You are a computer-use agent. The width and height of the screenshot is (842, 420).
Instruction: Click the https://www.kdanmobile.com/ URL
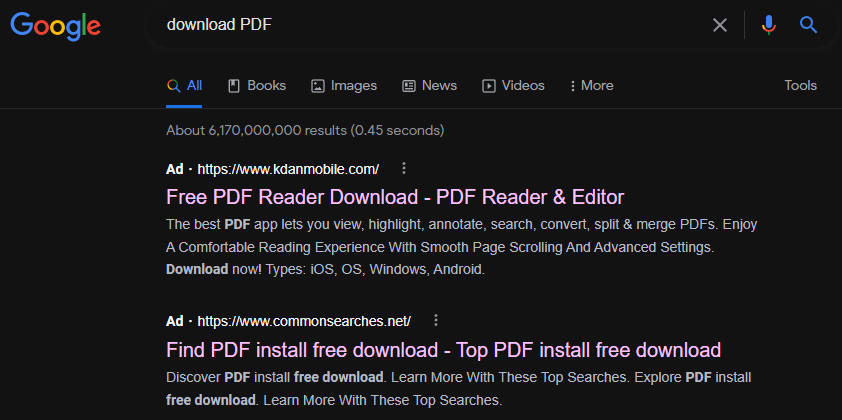[288, 169]
